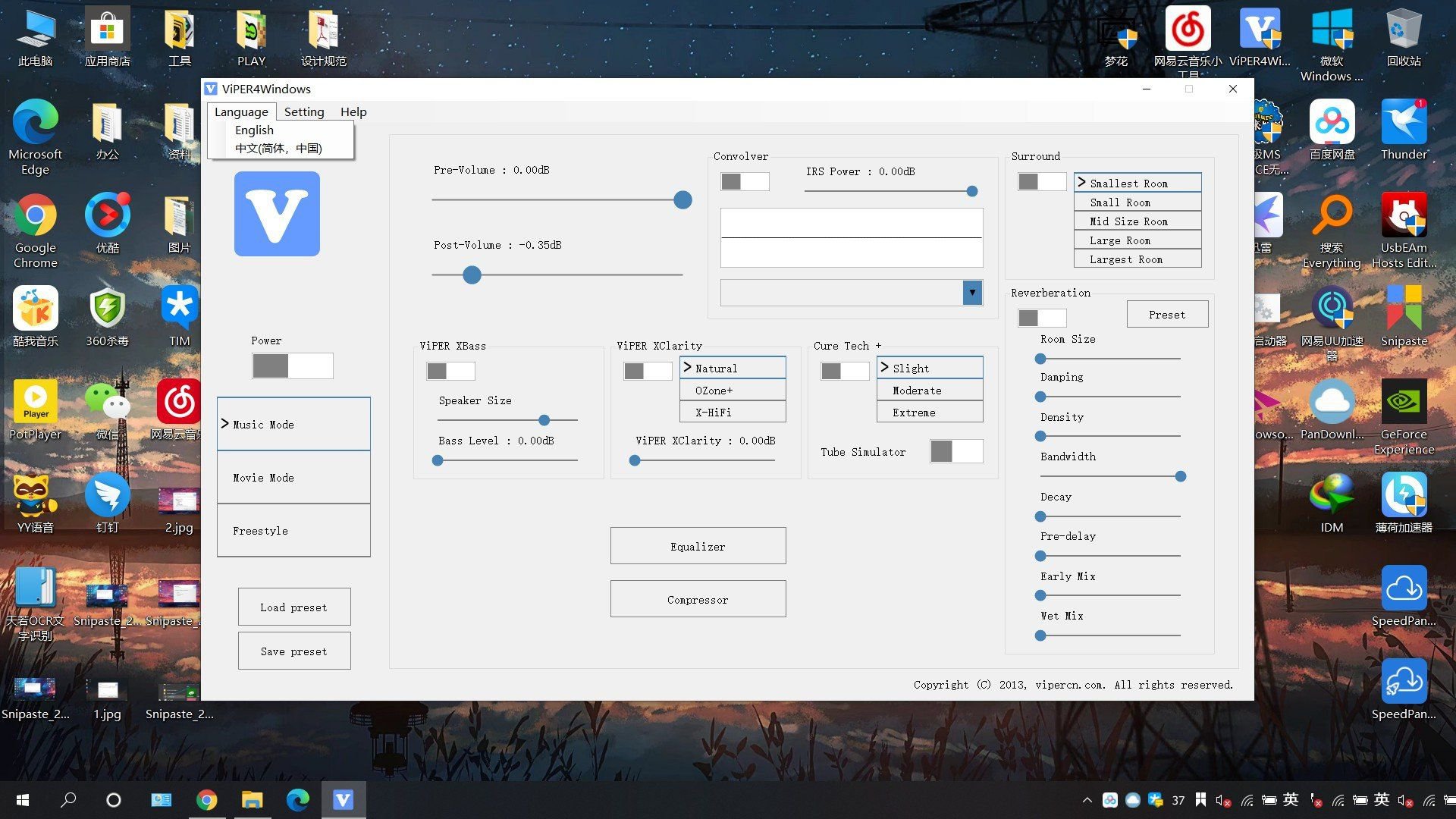
Task: Open the PotPlayer desktop icon
Action: (x=35, y=410)
